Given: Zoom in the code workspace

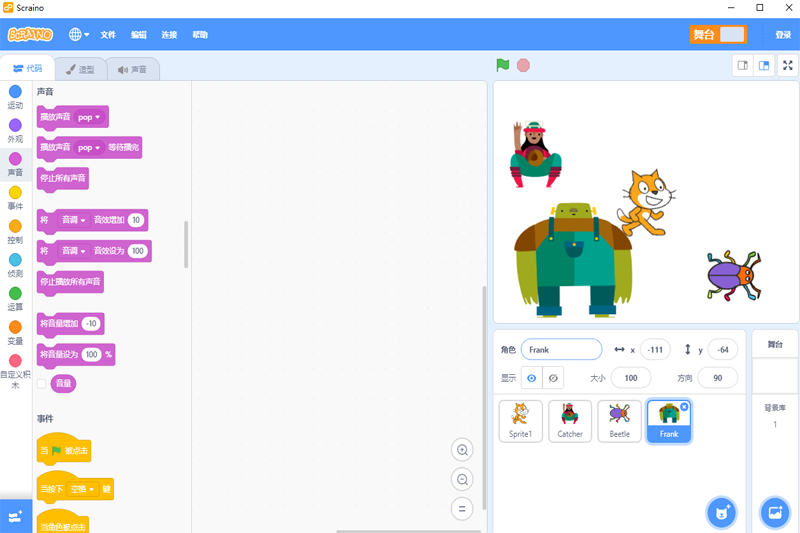Looking at the screenshot, I should (462, 450).
